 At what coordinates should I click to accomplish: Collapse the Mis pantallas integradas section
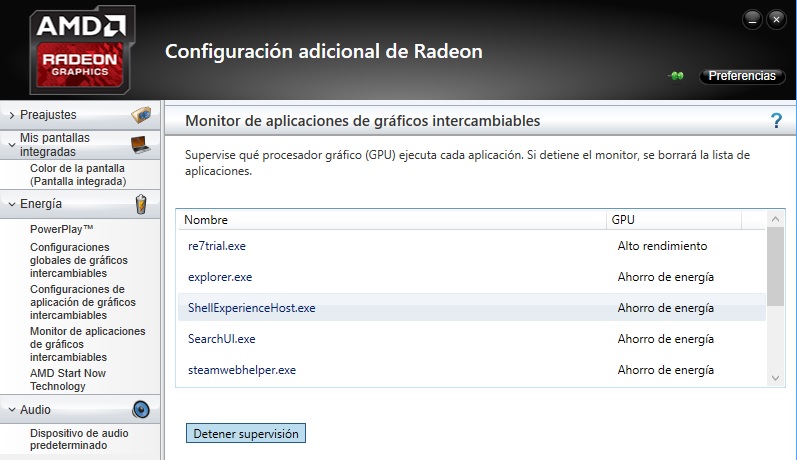click(12, 145)
